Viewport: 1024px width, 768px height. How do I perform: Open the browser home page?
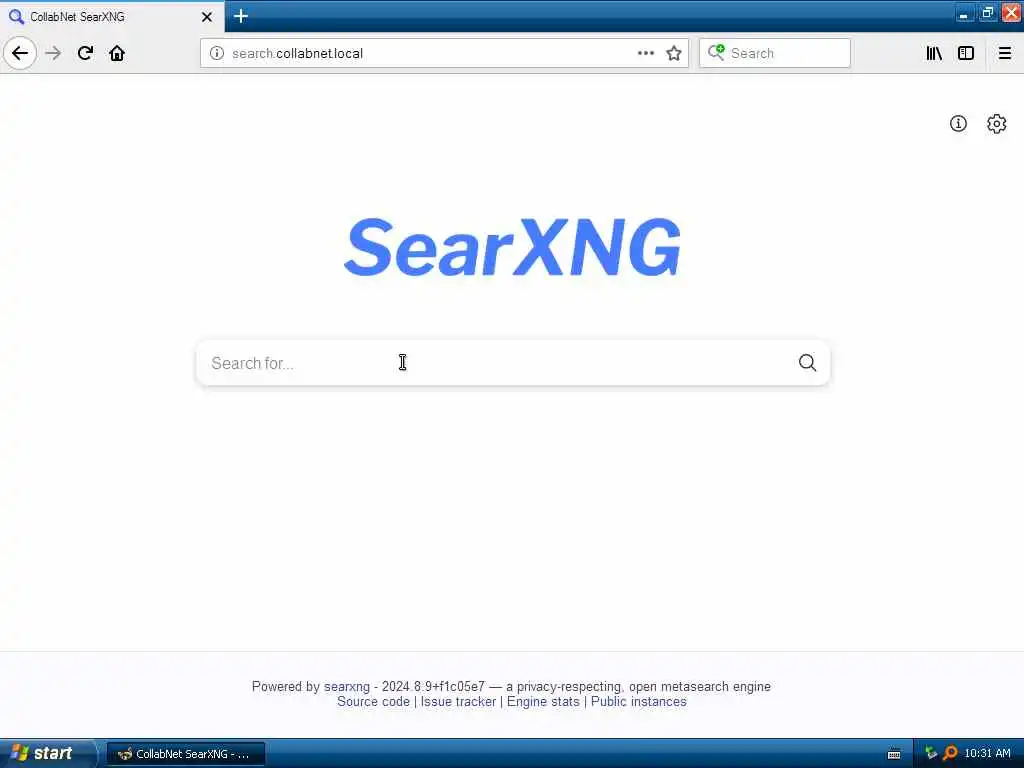pos(117,53)
